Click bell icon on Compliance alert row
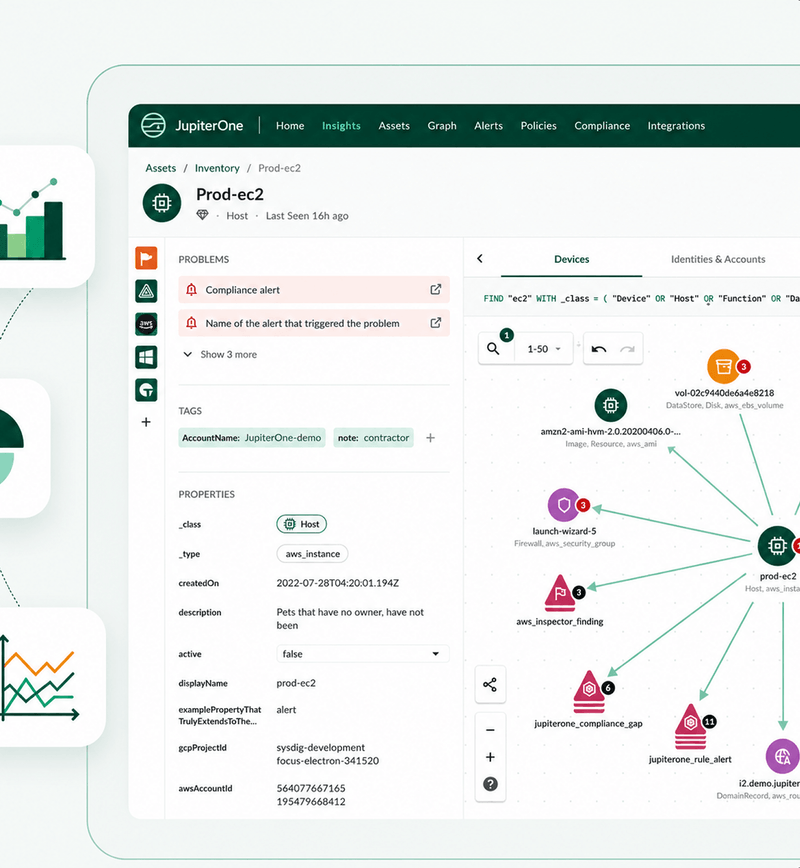Viewport: 800px width, 868px height. click(x=192, y=290)
